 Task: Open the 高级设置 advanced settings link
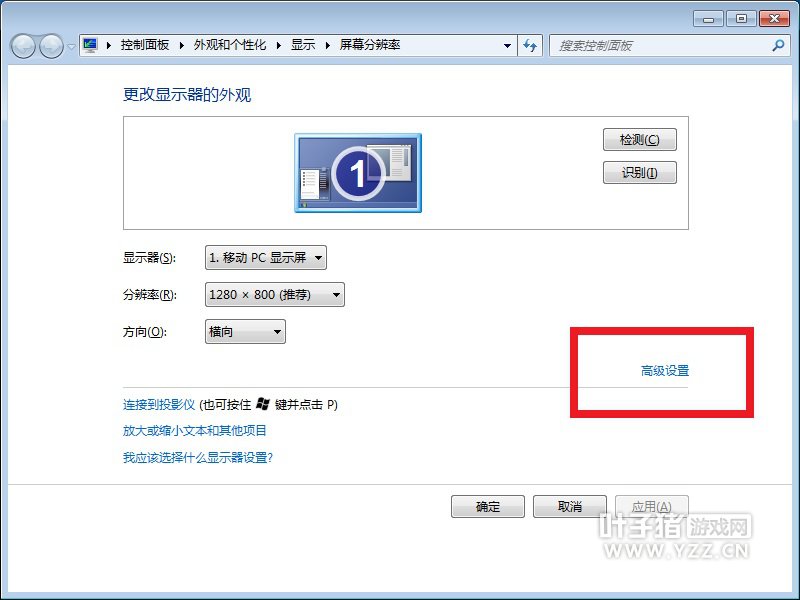(x=665, y=371)
